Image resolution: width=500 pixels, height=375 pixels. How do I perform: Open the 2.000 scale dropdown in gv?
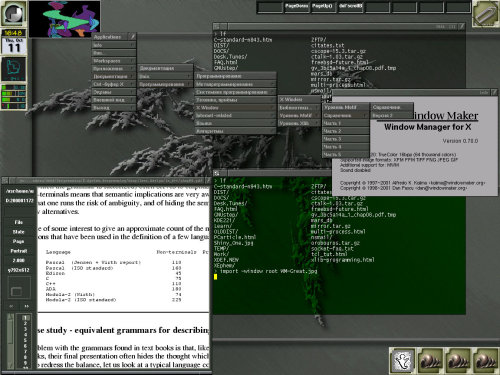(19, 260)
